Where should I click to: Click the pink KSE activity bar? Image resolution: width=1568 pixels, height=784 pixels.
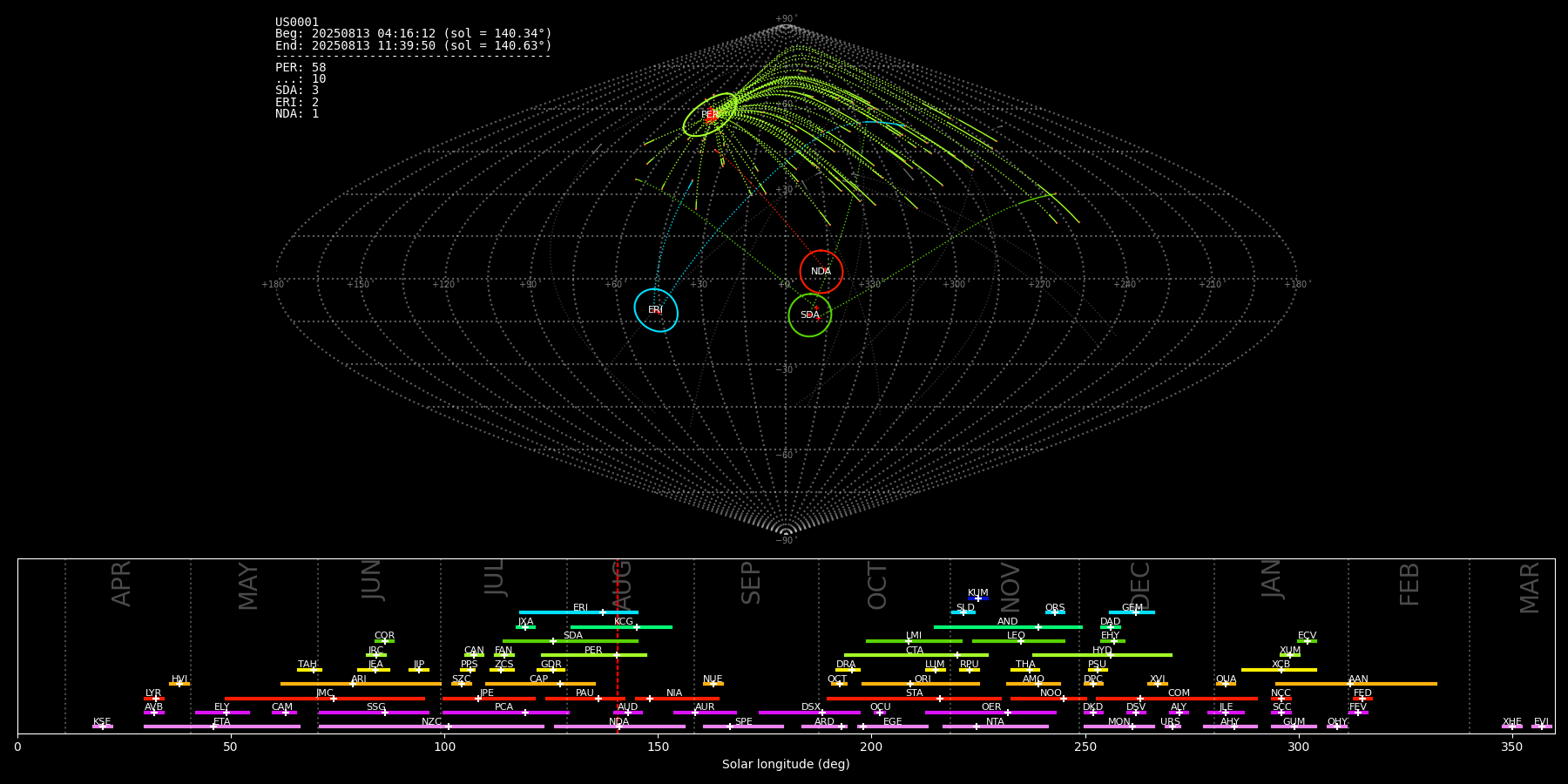103,727
